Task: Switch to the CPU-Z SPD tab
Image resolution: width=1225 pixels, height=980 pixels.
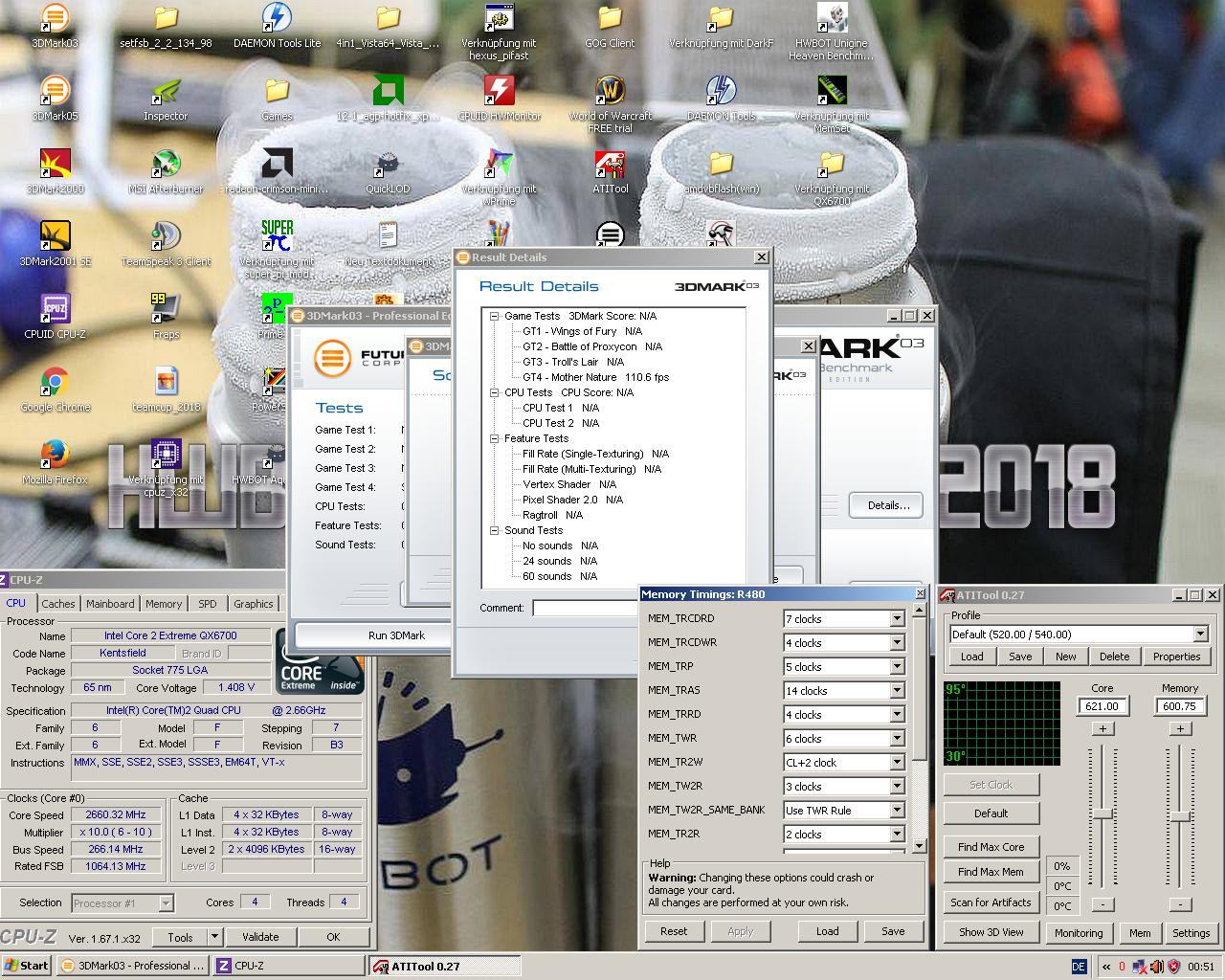Action: pos(208,604)
